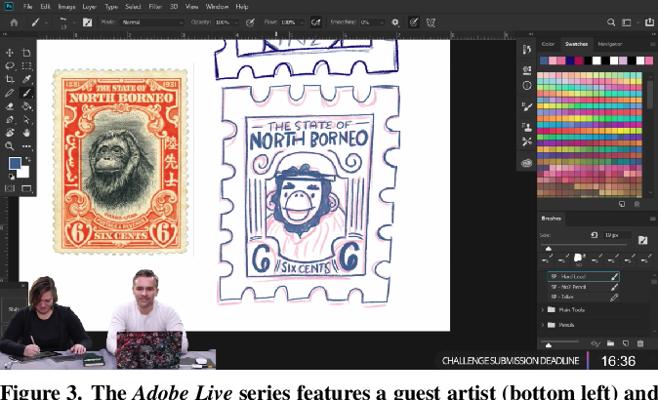The width and height of the screenshot is (658, 400).
Task: Toggle pressure for size button
Action: click(414, 22)
